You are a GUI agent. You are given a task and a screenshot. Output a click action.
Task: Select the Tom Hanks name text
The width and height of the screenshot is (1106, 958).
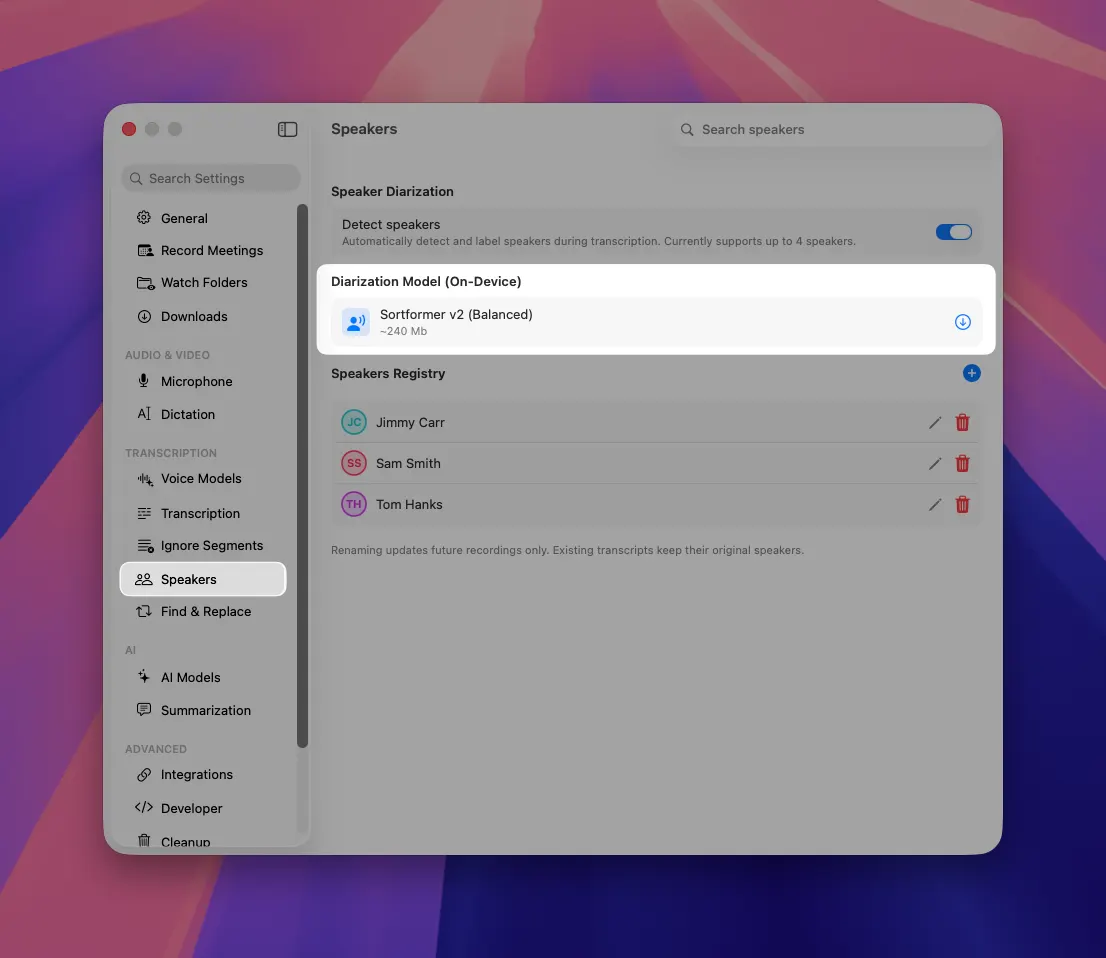point(409,504)
